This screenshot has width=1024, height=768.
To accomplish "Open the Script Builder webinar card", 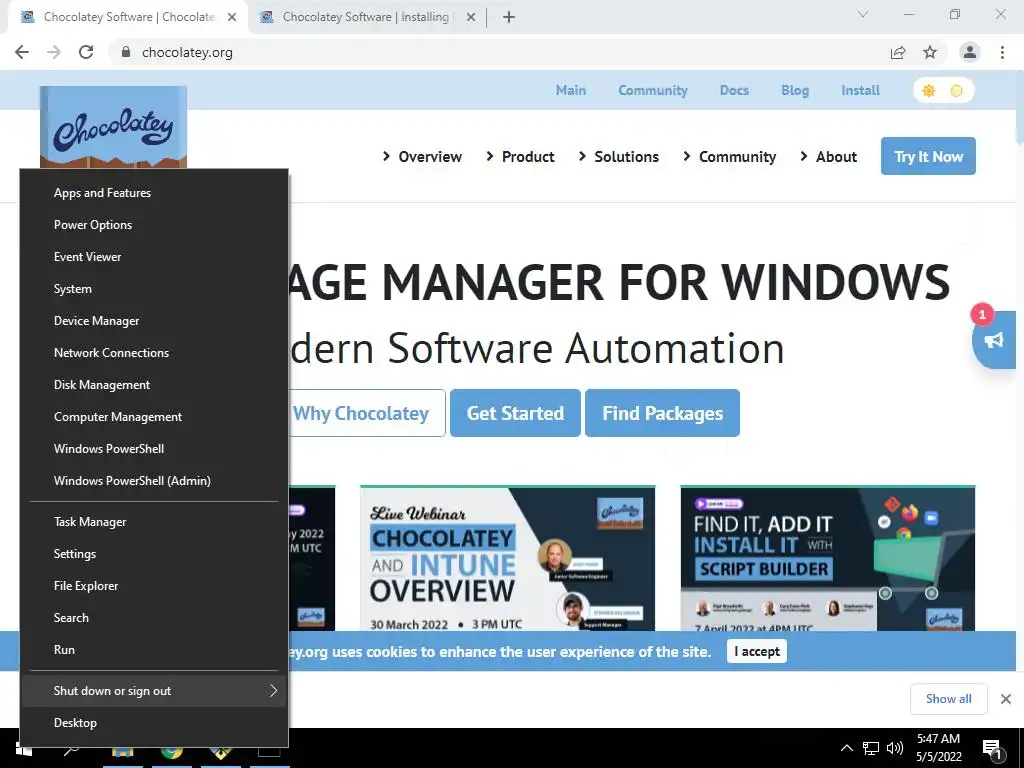I will (827, 558).
